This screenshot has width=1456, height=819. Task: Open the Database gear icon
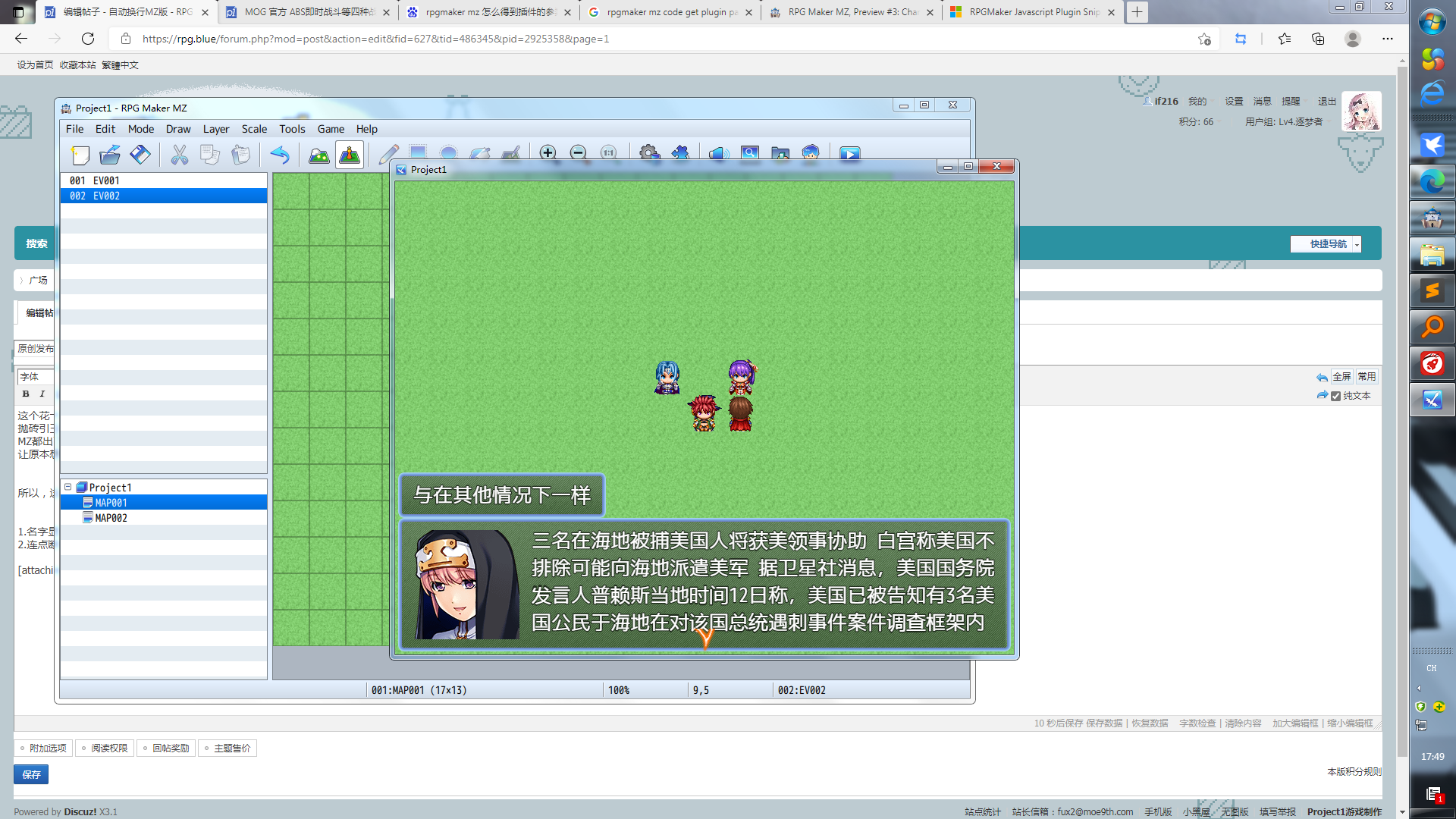648,152
